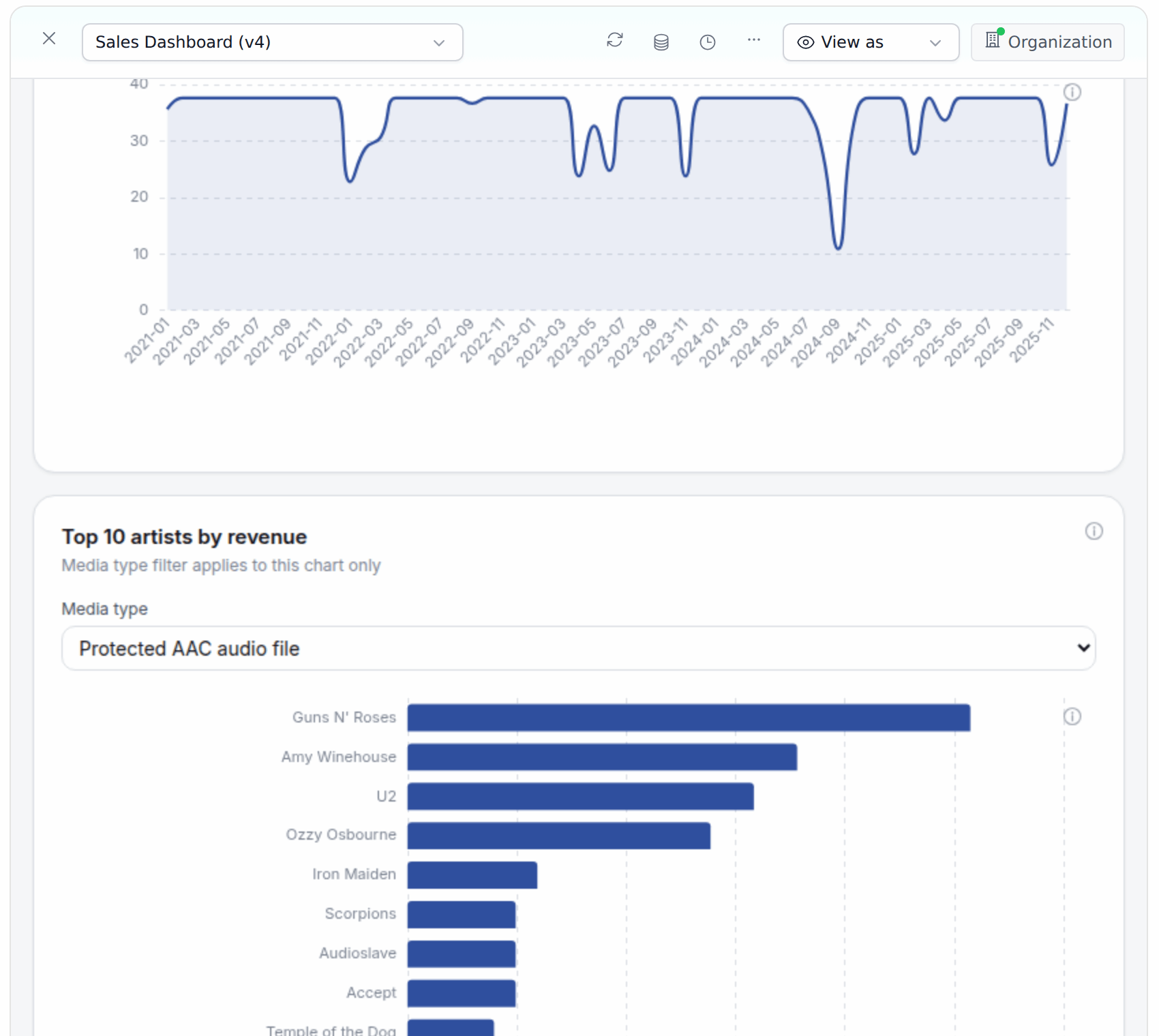This screenshot has width=1159, height=1036.
Task: Close the dashboard with the X icon
Action: coord(49,39)
